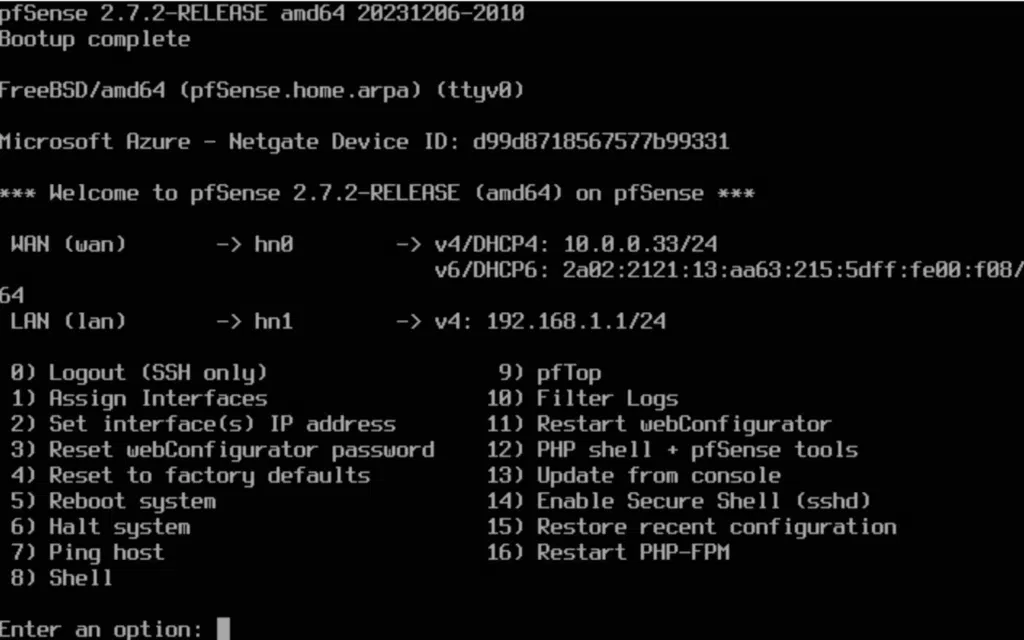Choose 5) Reboot system entry

pyautogui.click(x=113, y=501)
